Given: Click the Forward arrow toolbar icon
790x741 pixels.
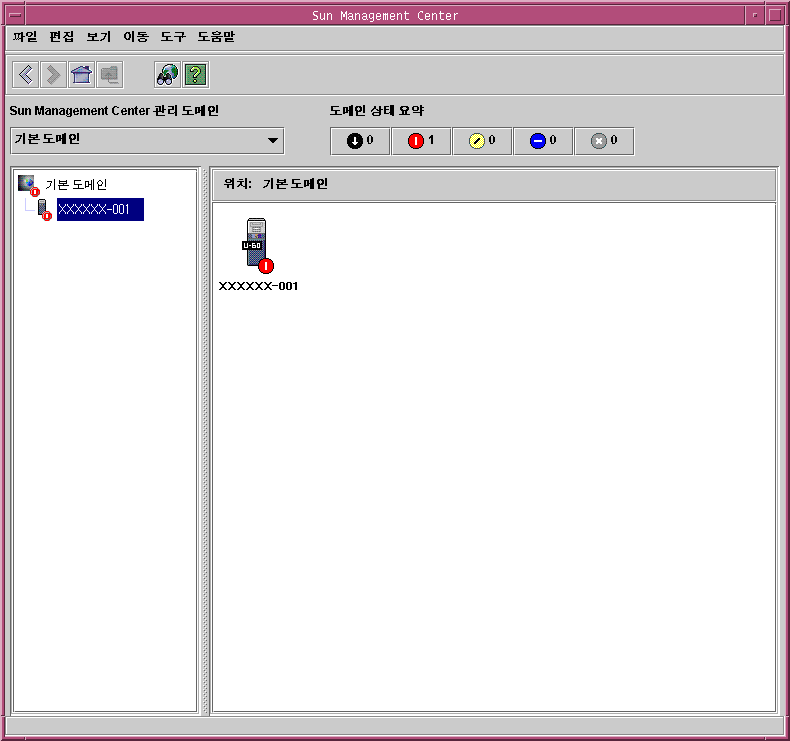Looking at the screenshot, I should point(53,75).
